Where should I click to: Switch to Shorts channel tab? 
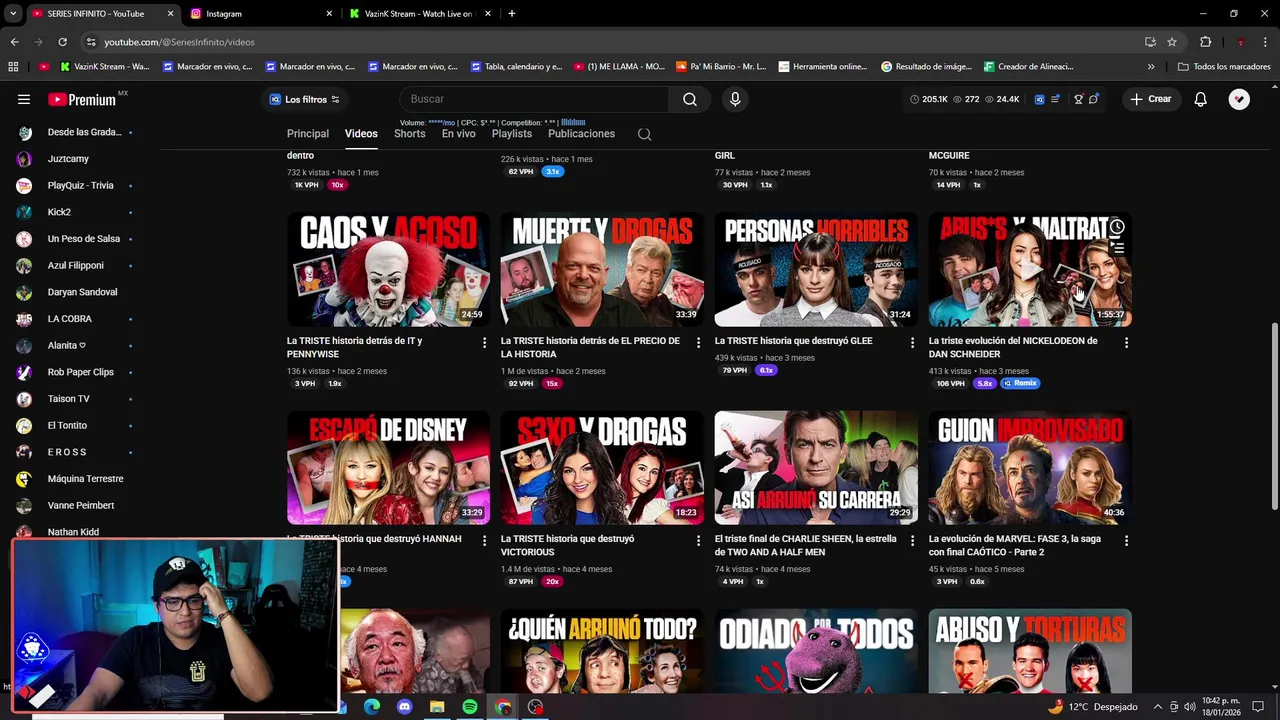[409, 134]
